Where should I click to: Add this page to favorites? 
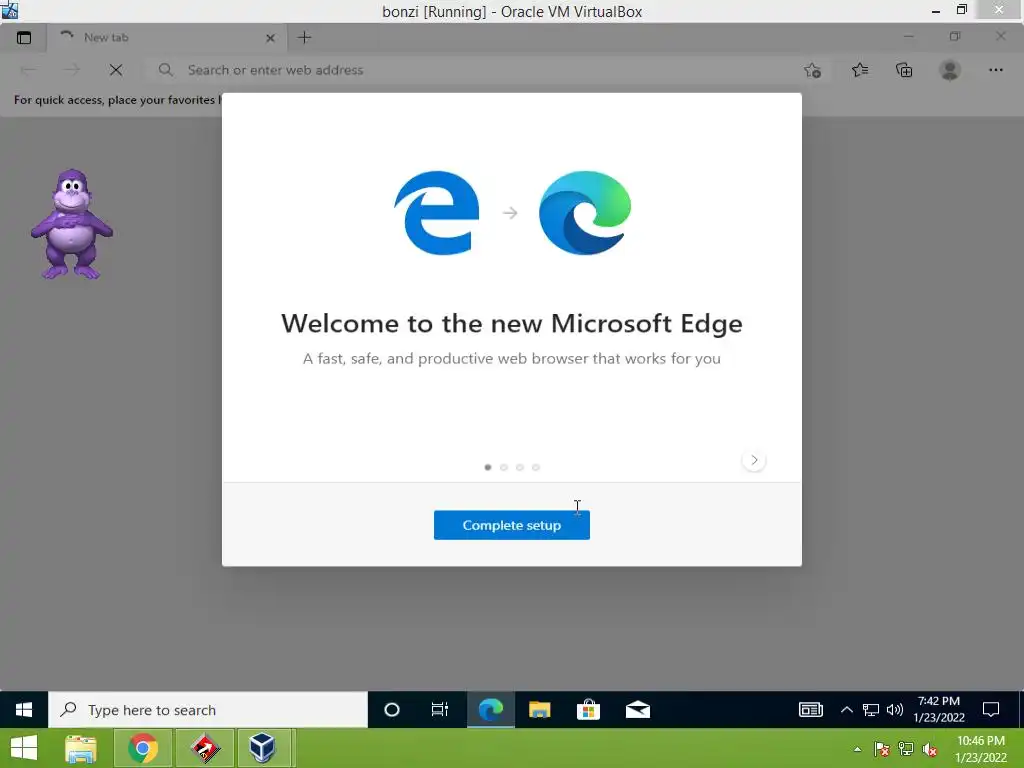812,70
